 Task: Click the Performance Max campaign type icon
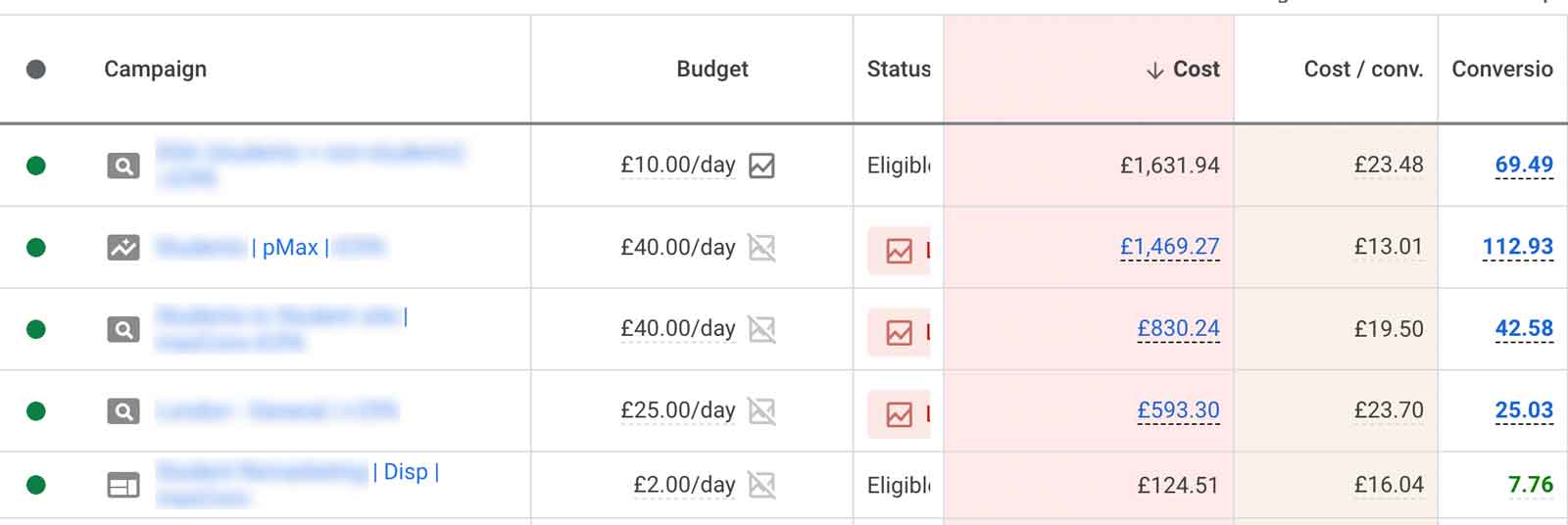[122, 248]
